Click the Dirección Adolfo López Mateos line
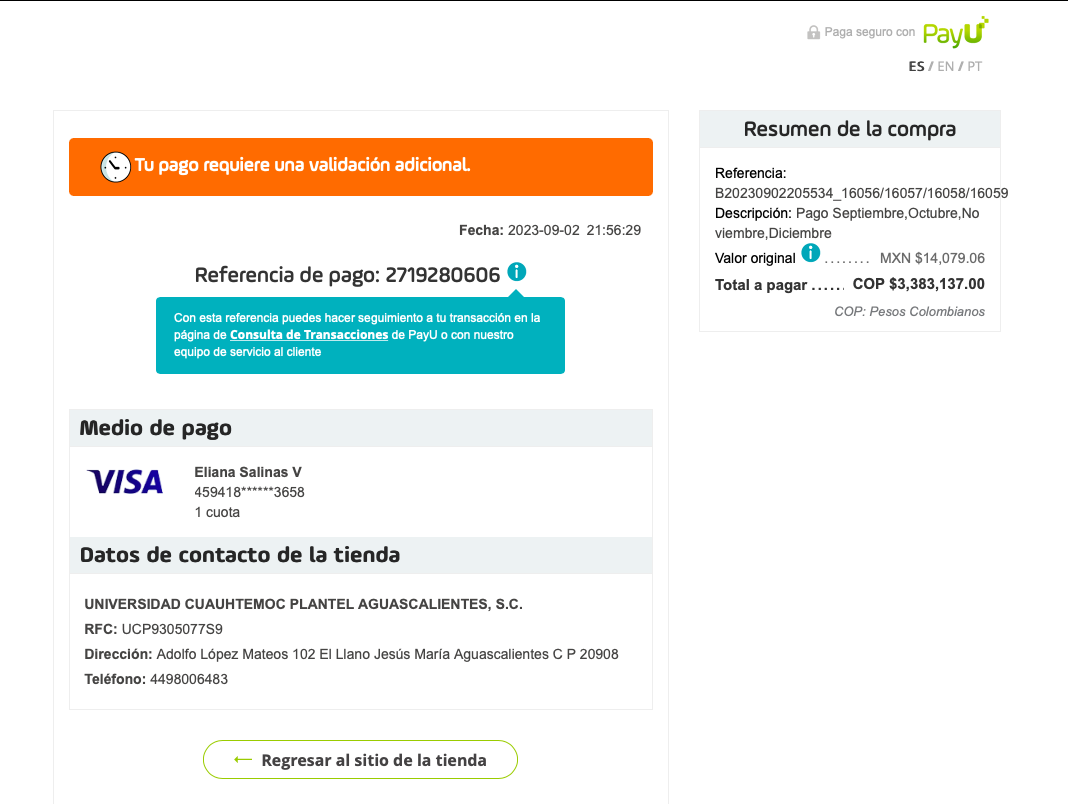 click(x=351, y=654)
